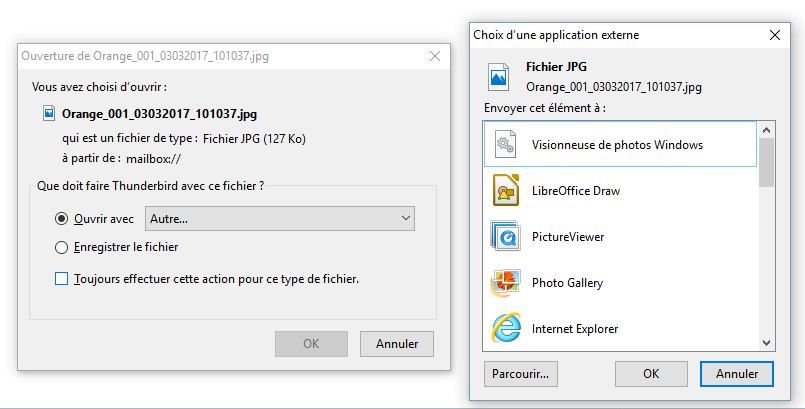Click the Internet Explorer icon

pos(506,328)
